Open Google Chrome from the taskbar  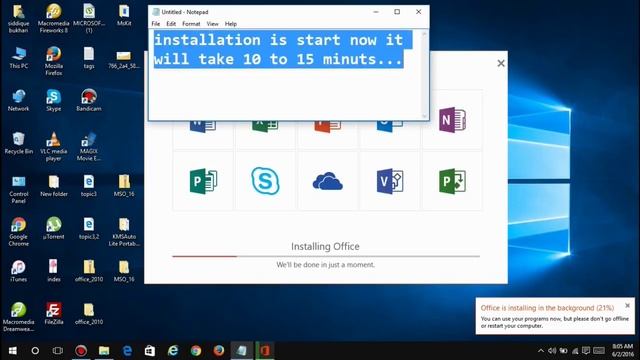pos(196,351)
